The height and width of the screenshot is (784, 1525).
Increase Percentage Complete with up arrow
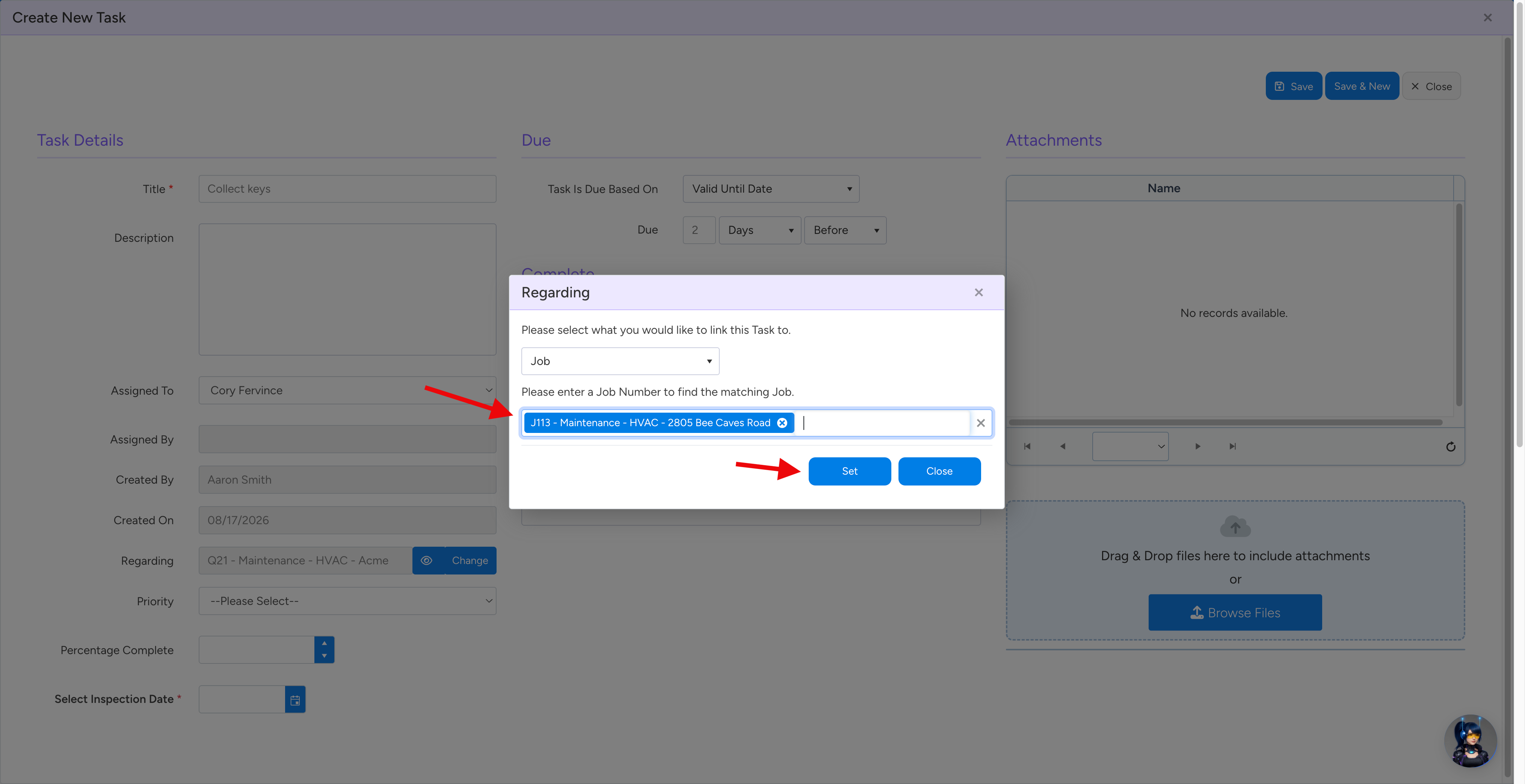coord(324,643)
